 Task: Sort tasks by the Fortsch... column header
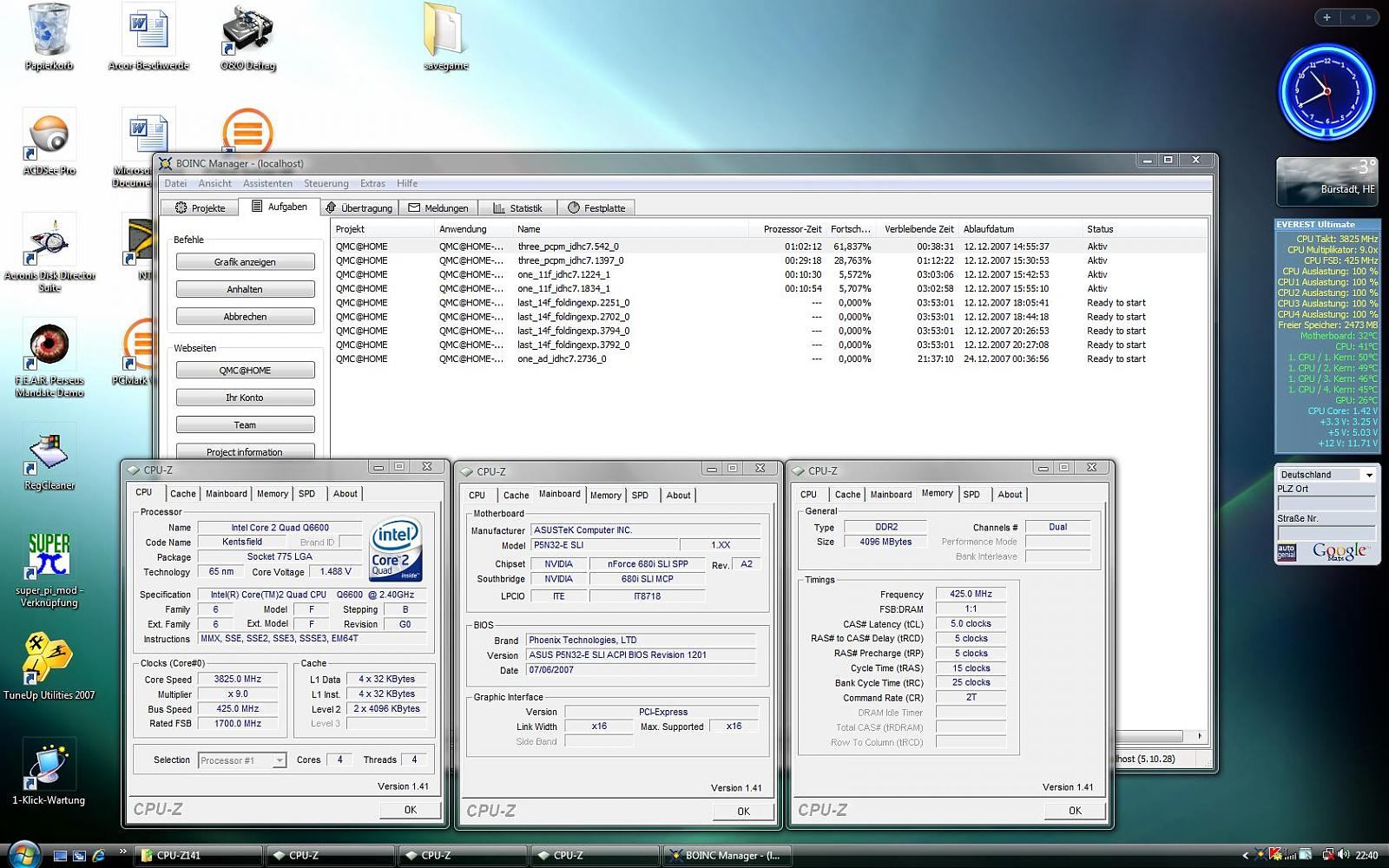pyautogui.click(x=849, y=229)
